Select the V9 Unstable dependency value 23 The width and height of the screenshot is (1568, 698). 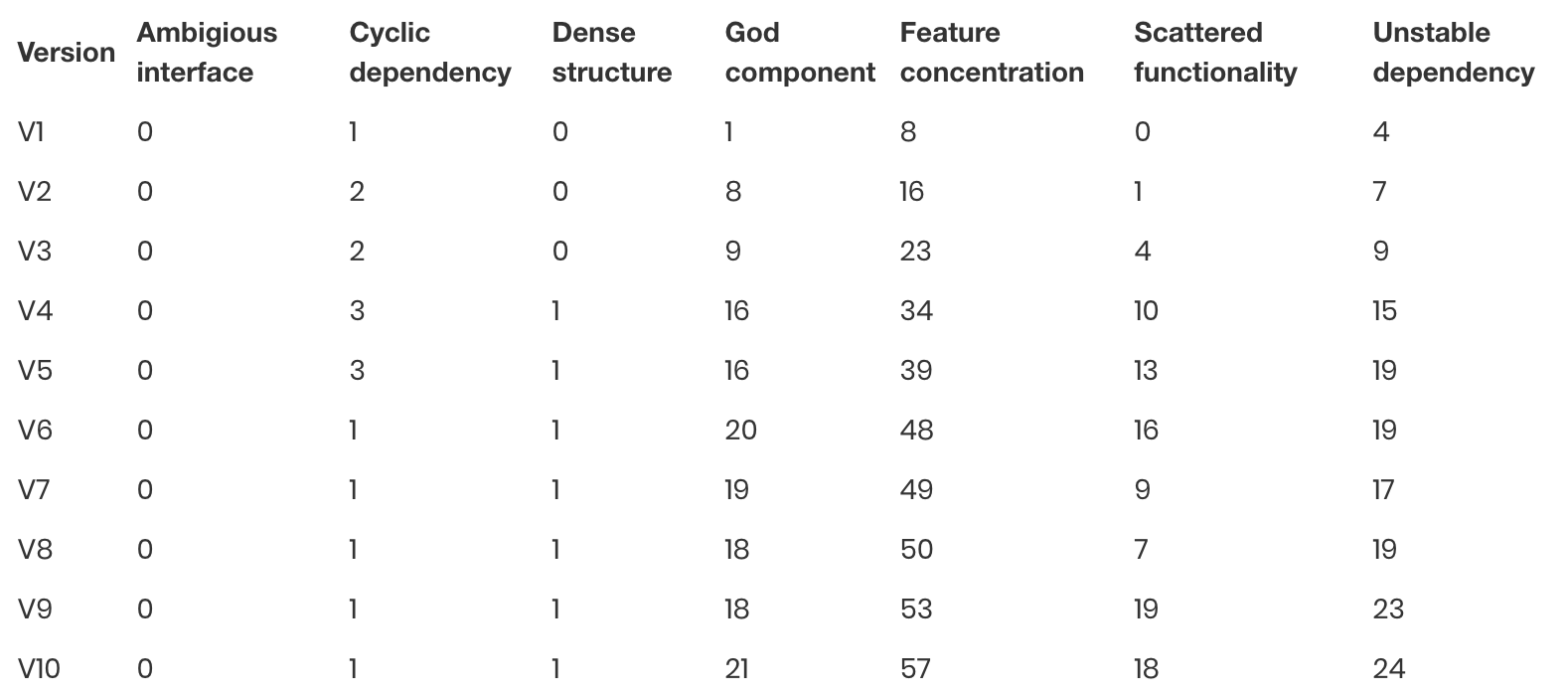[1387, 610]
